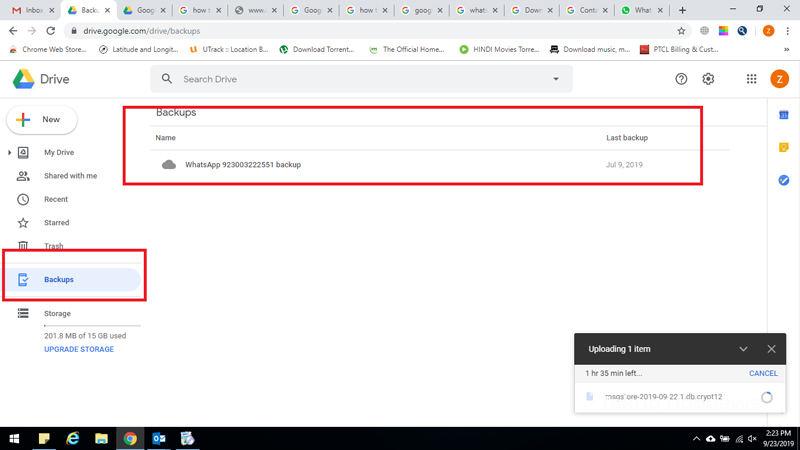Click the Chrome profile avatar in toolbar
This screenshot has width=800, height=450.
768,31
